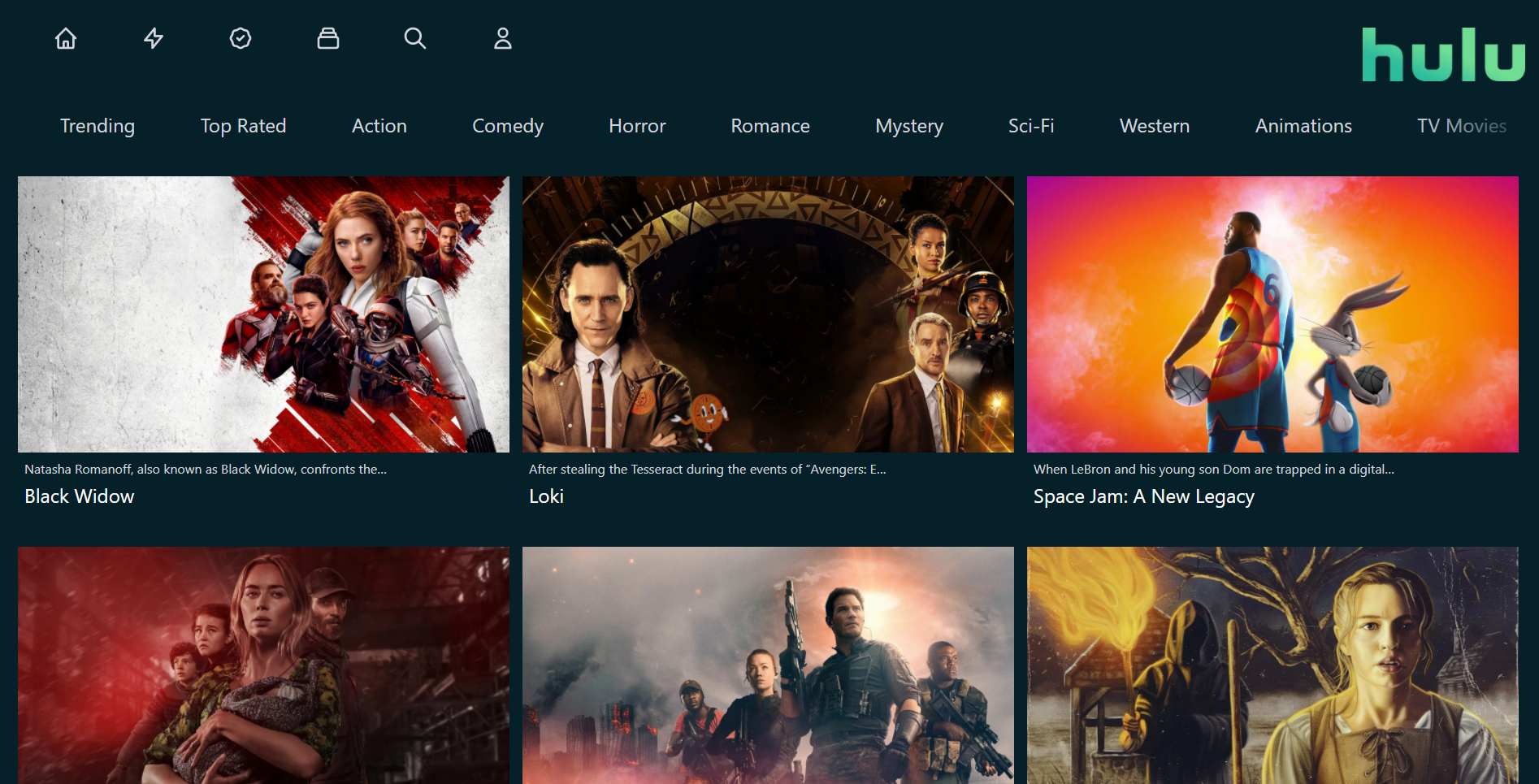1539x784 pixels.
Task: Open the account profile icon
Action: 503,38
